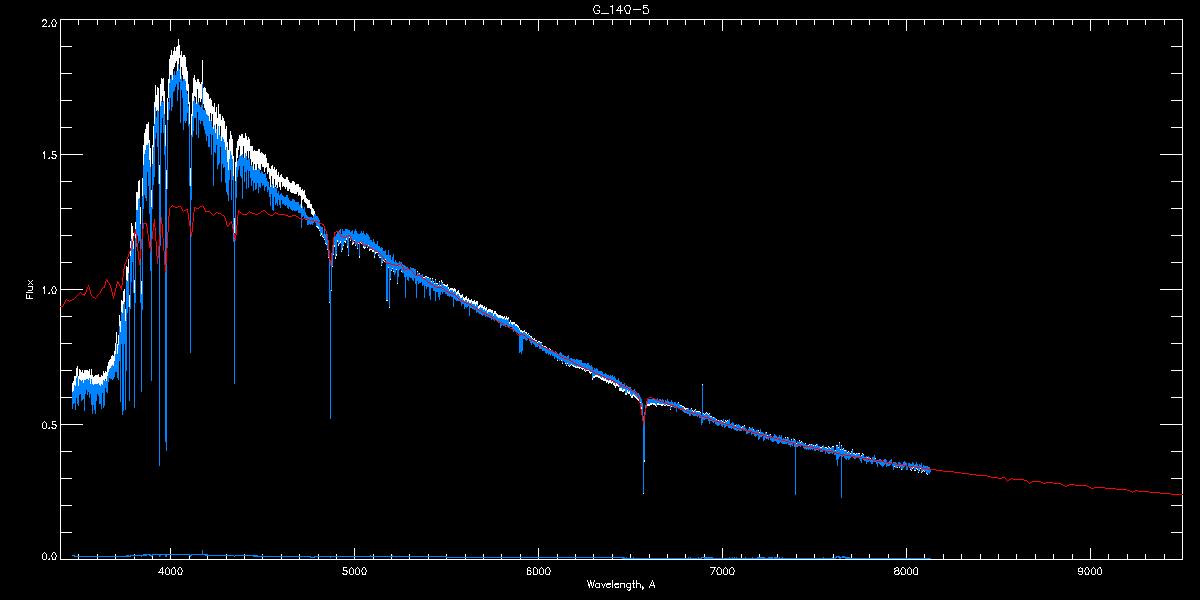
Task: Select the 0.0 flux tick label
Action: click(x=48, y=556)
